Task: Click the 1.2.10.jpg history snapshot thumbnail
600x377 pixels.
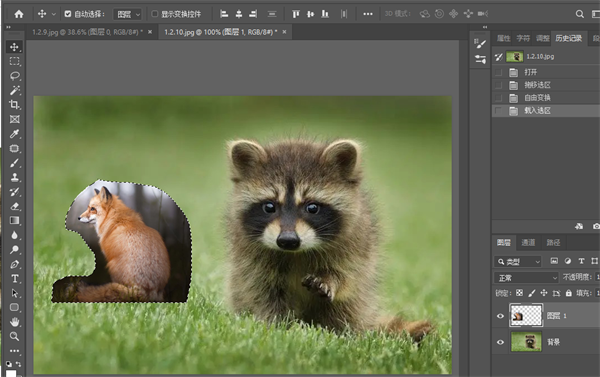Action: (x=515, y=57)
